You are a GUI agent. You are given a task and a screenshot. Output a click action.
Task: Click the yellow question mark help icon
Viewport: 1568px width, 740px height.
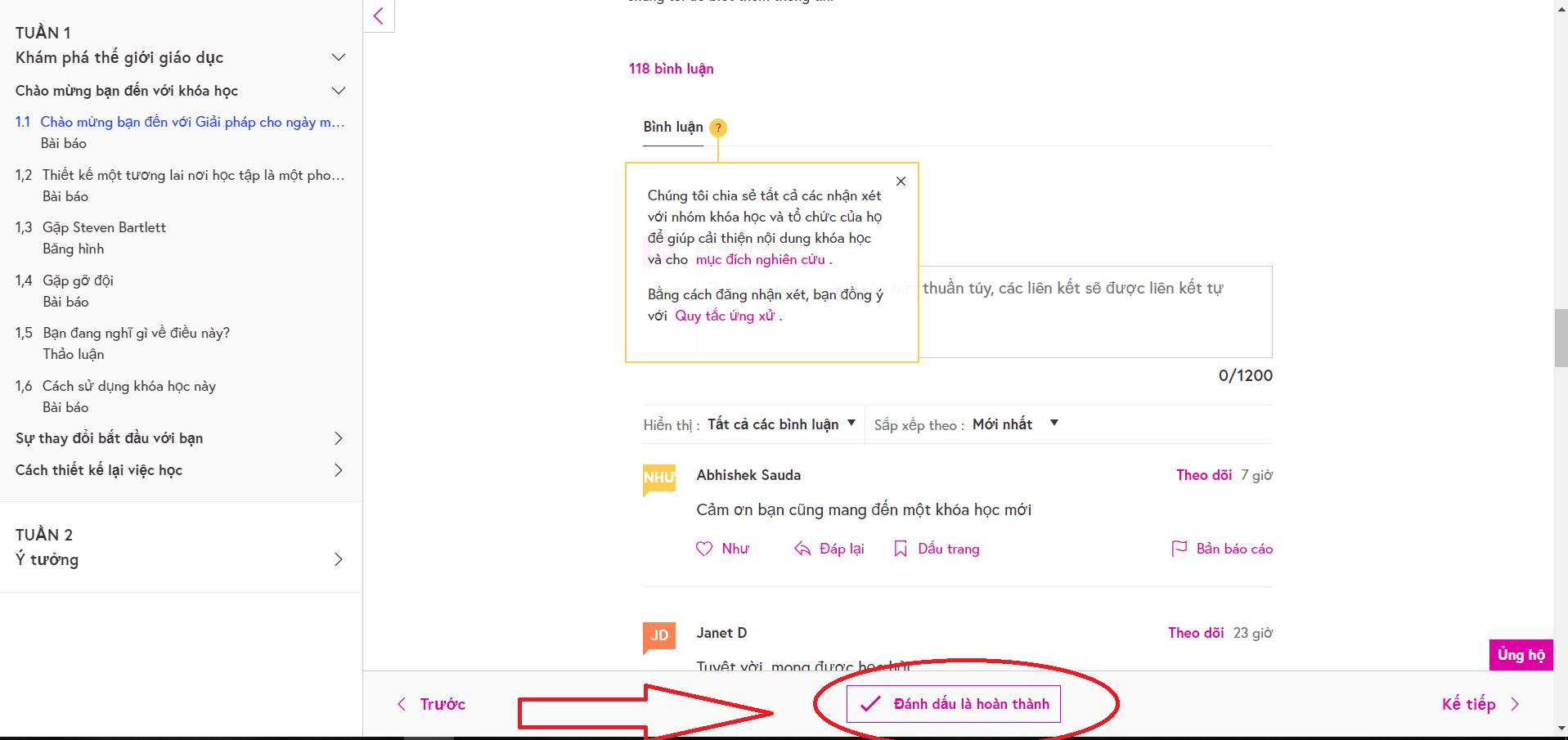[x=718, y=128]
